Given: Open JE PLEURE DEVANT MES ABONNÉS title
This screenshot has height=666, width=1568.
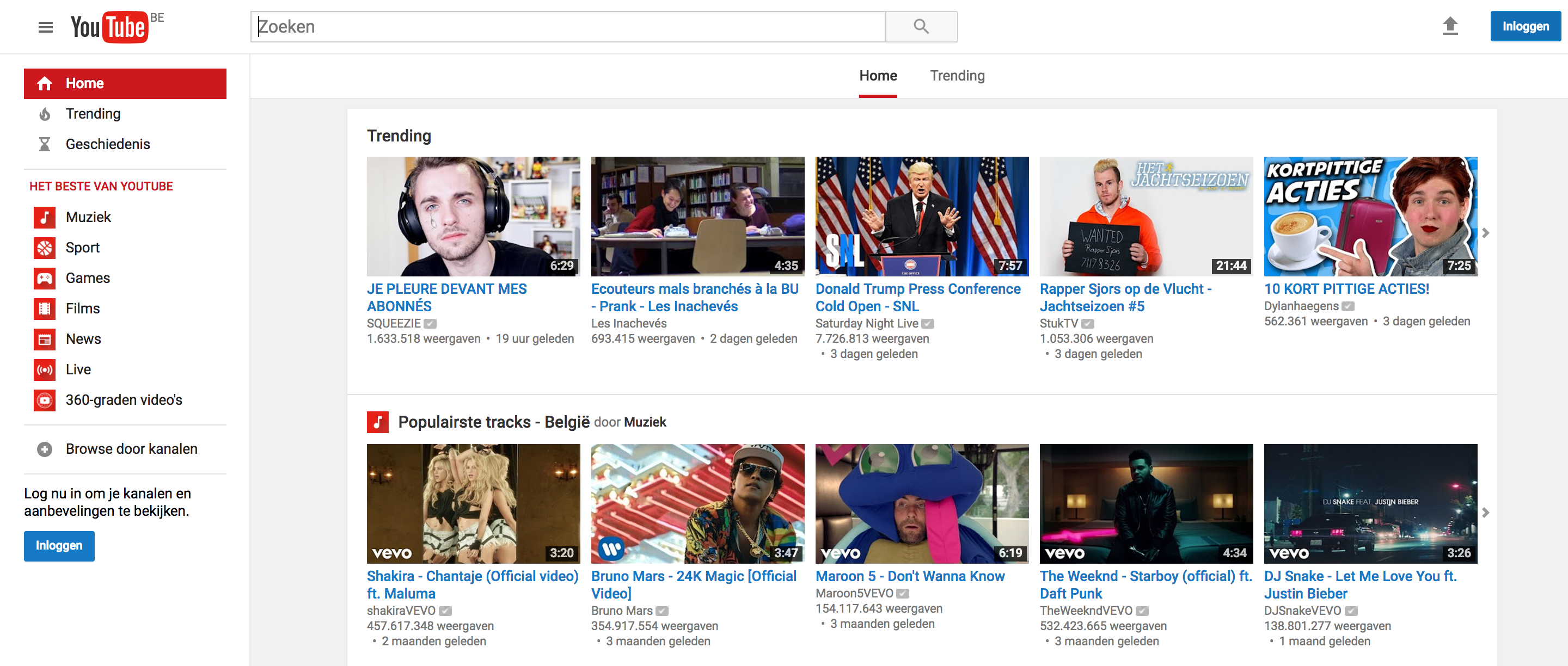Looking at the screenshot, I should [x=447, y=298].
